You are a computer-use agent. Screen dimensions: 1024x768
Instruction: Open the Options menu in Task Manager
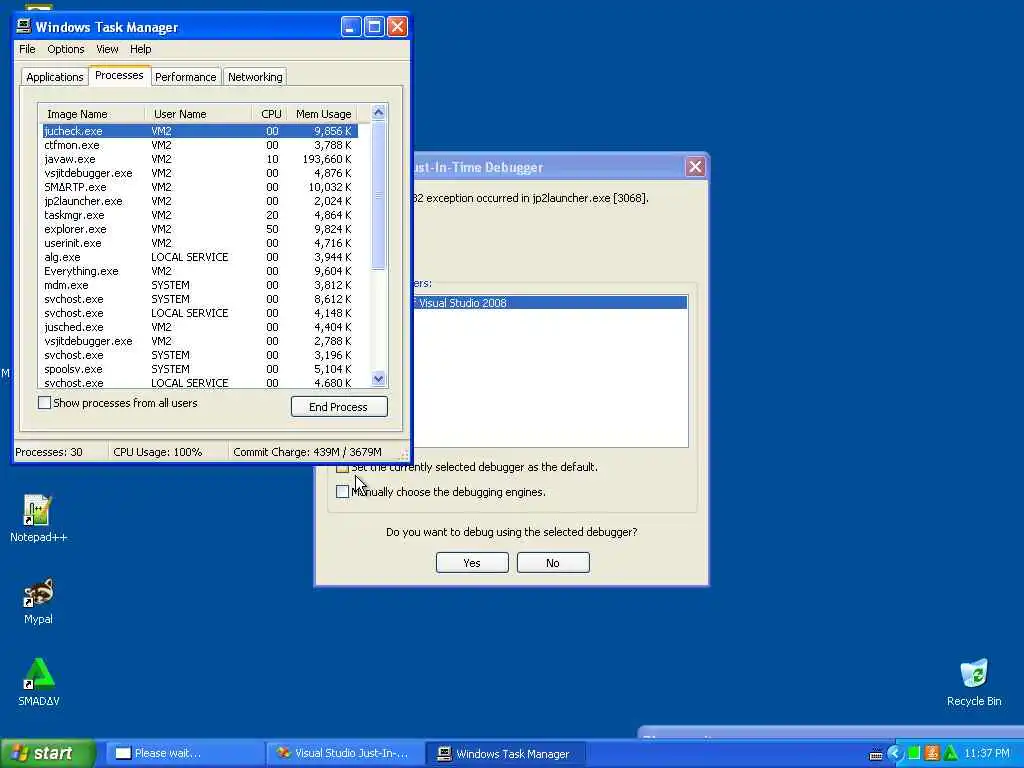click(65, 49)
